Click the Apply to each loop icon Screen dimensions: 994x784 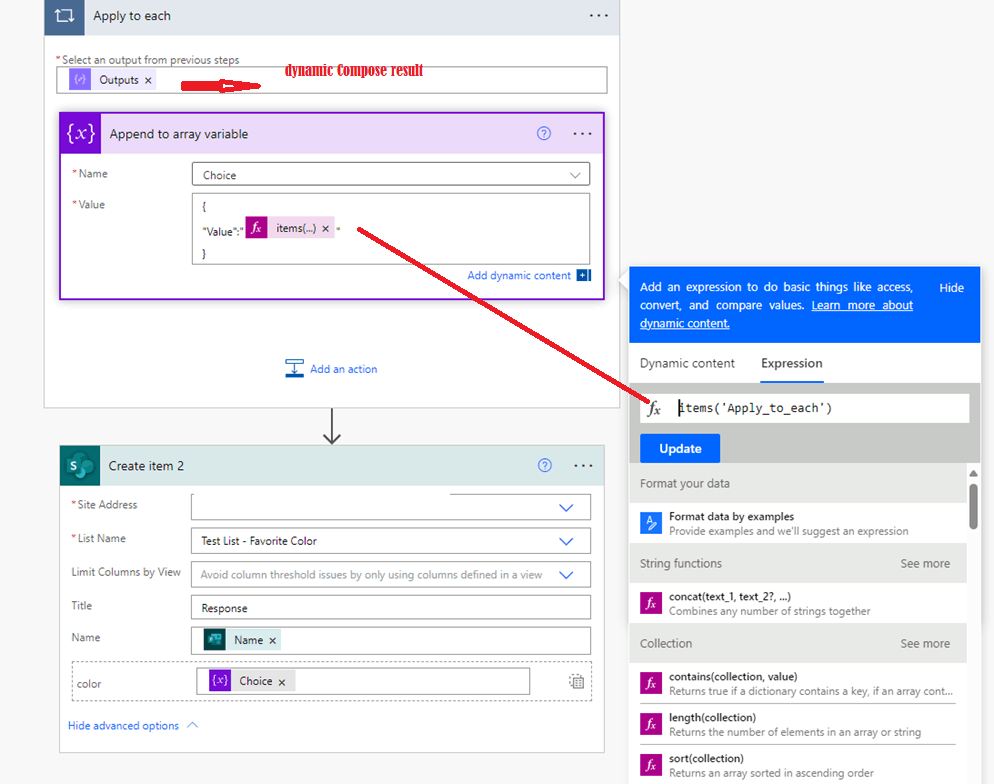tap(64, 16)
